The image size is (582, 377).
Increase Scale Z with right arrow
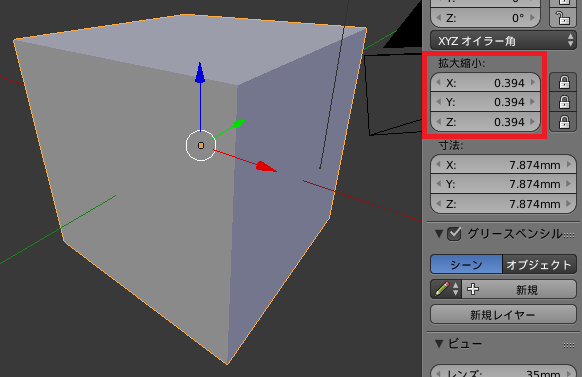click(533, 122)
